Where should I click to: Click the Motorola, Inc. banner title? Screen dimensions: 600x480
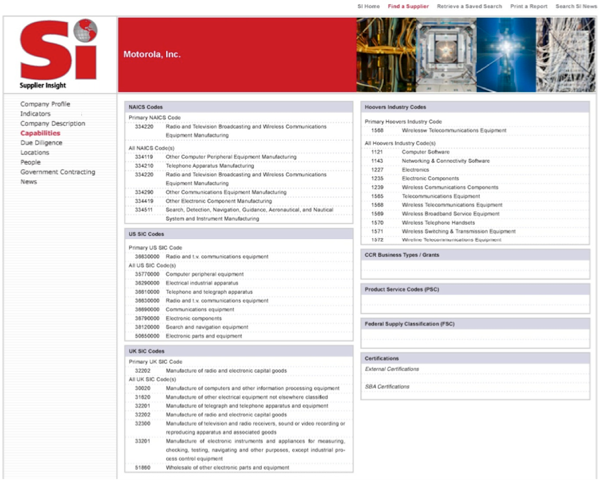coord(152,54)
